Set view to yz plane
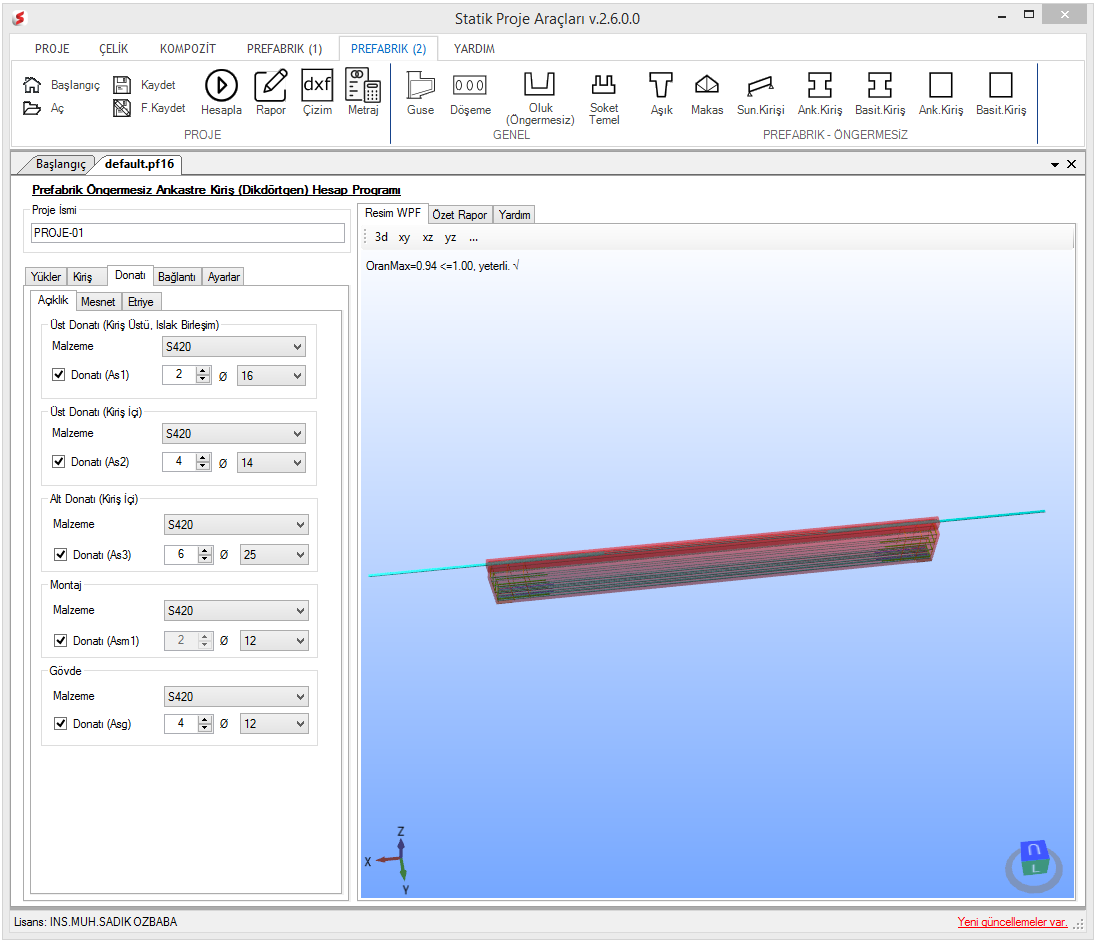The width and height of the screenshot is (1098, 944). (x=450, y=237)
